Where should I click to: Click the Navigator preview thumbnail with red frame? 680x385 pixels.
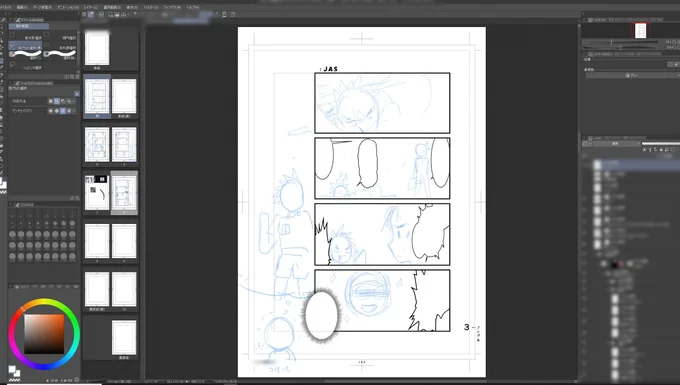point(641,31)
